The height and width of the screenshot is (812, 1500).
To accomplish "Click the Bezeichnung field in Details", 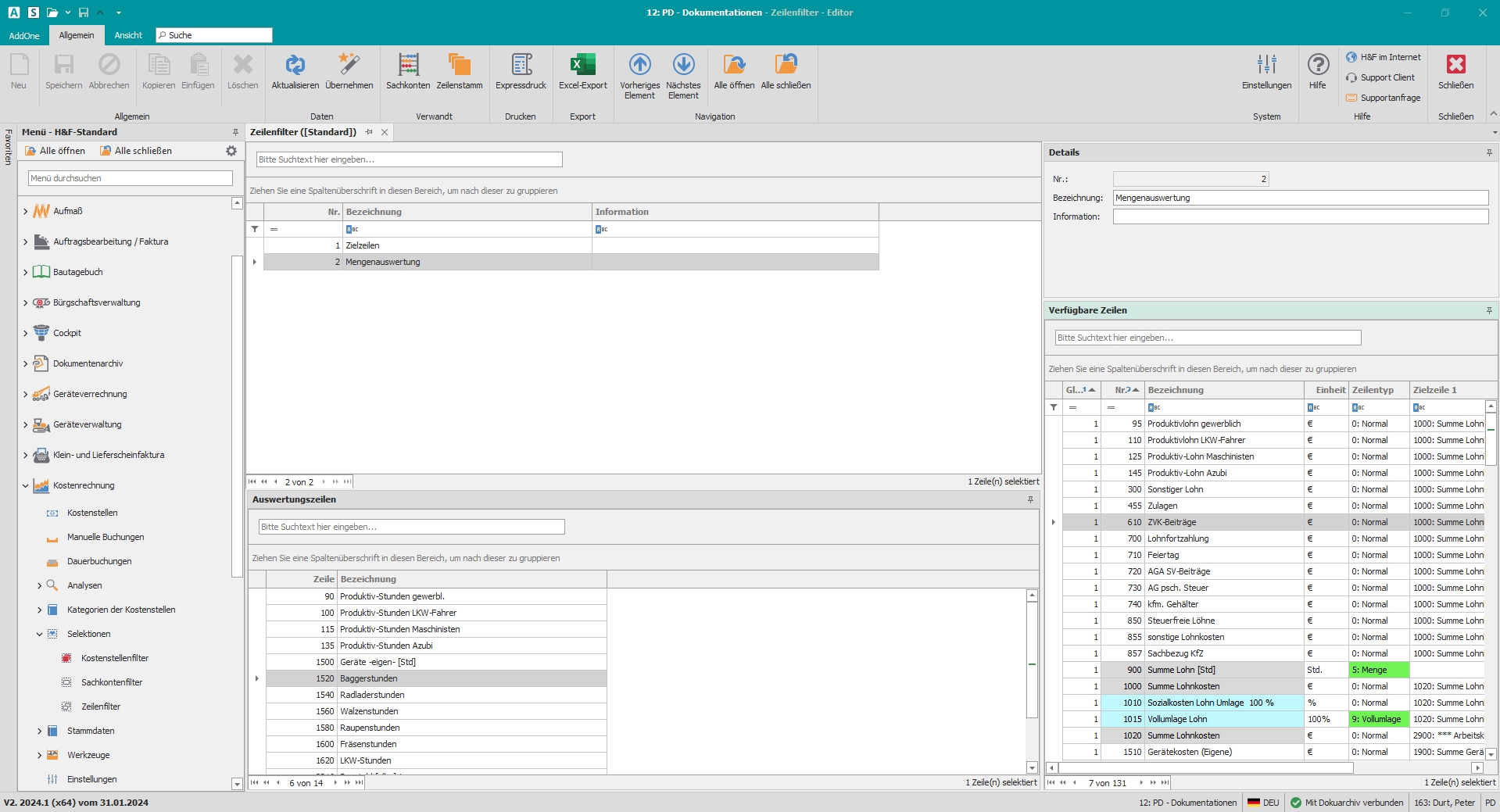I will click(x=1300, y=198).
